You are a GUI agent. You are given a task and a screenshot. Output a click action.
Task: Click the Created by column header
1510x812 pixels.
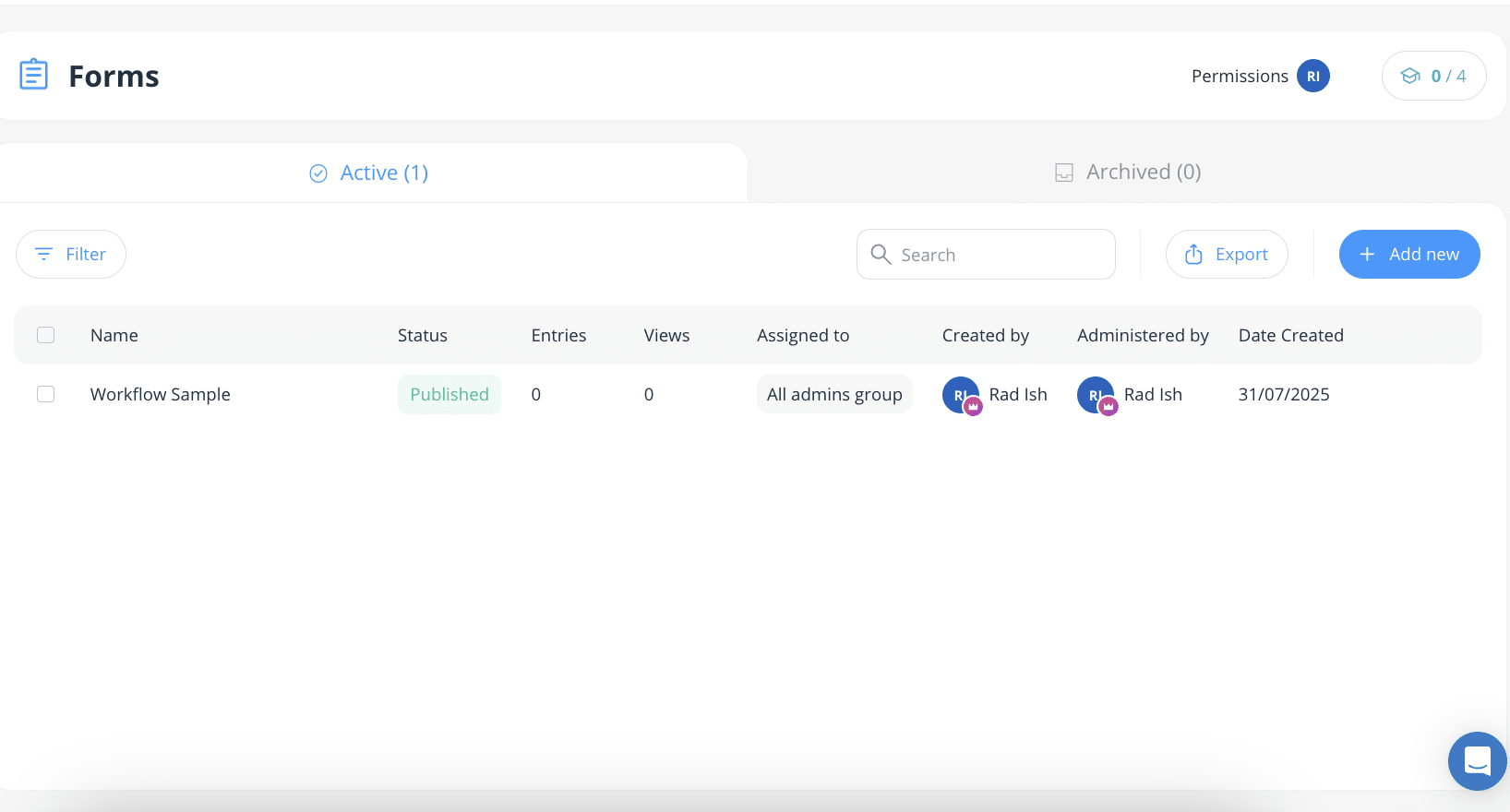pos(986,335)
